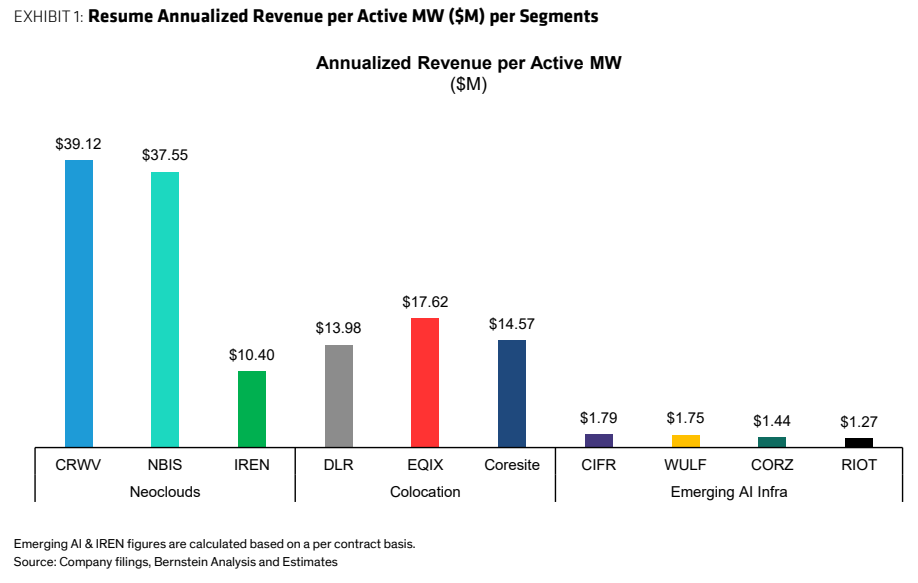
Task: Select the $17.62 data label
Action: coord(425,302)
